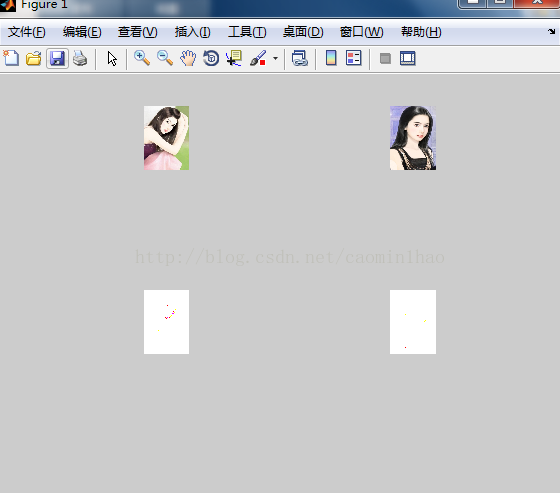Image resolution: width=560 pixels, height=493 pixels.
Task: Select the Edit Plot arrow tool
Action: click(x=112, y=59)
